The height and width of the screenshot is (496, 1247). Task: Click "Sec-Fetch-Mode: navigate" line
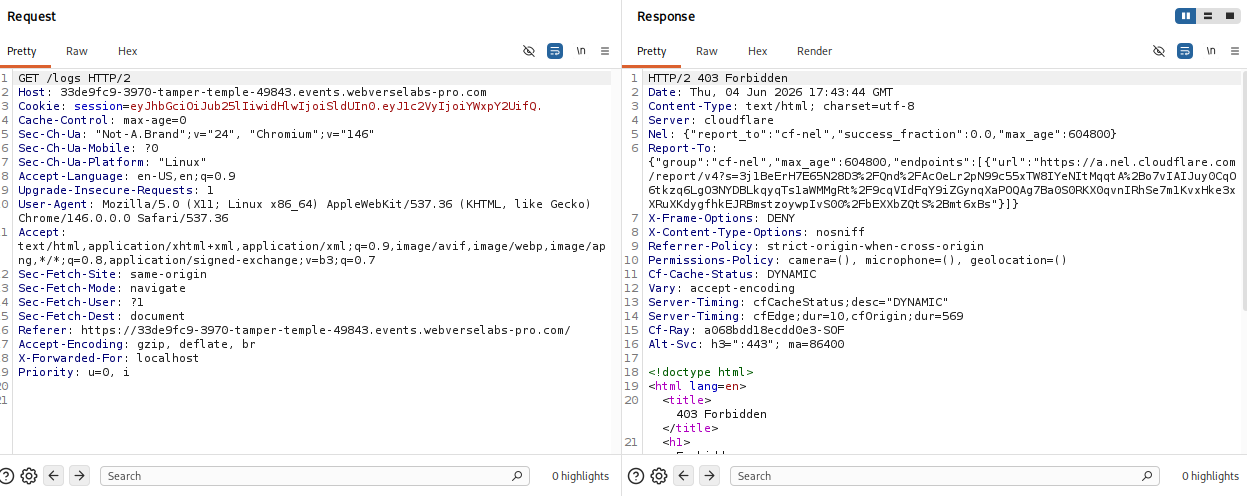102,288
